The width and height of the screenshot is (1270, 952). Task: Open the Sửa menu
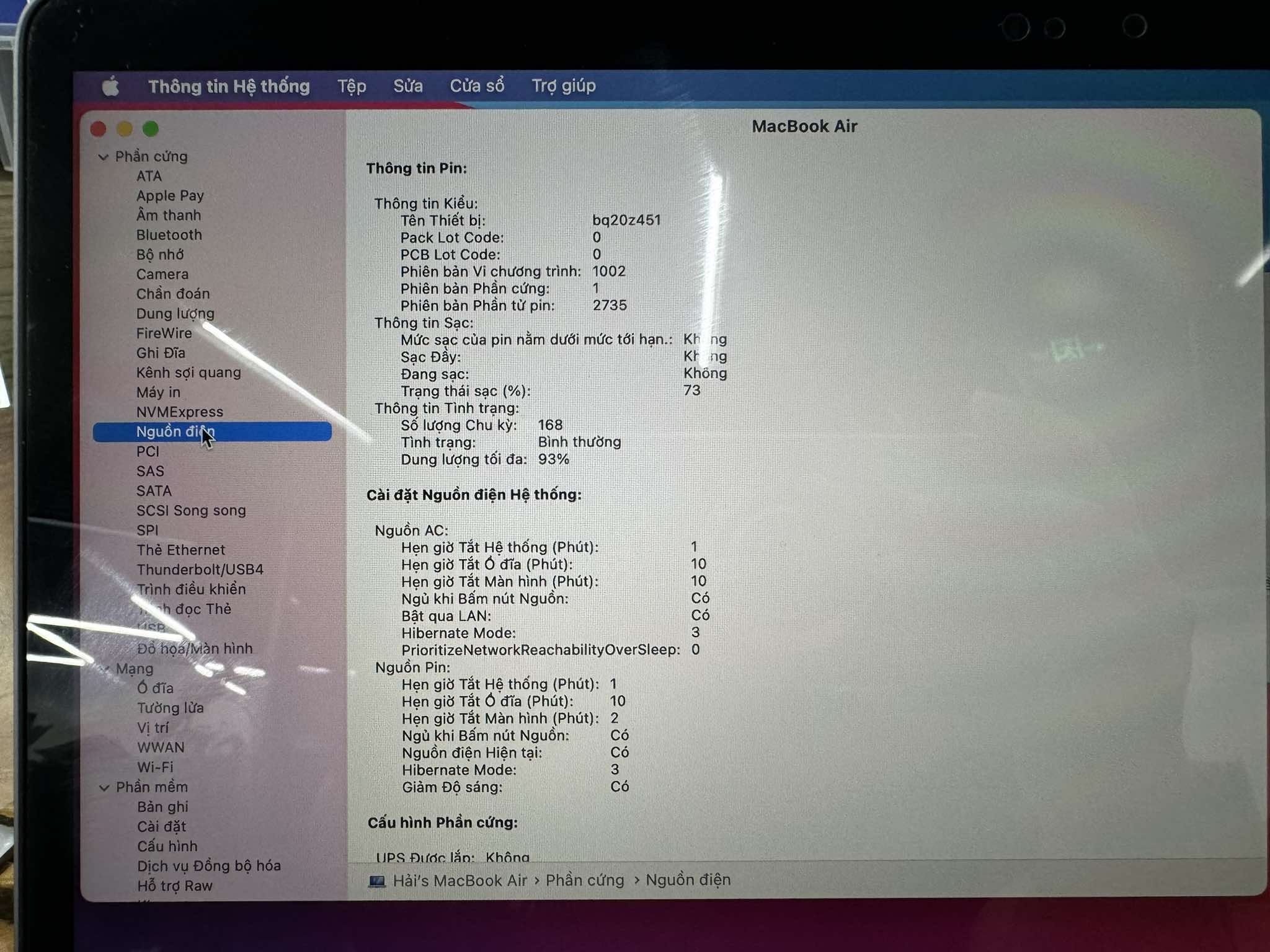point(407,86)
